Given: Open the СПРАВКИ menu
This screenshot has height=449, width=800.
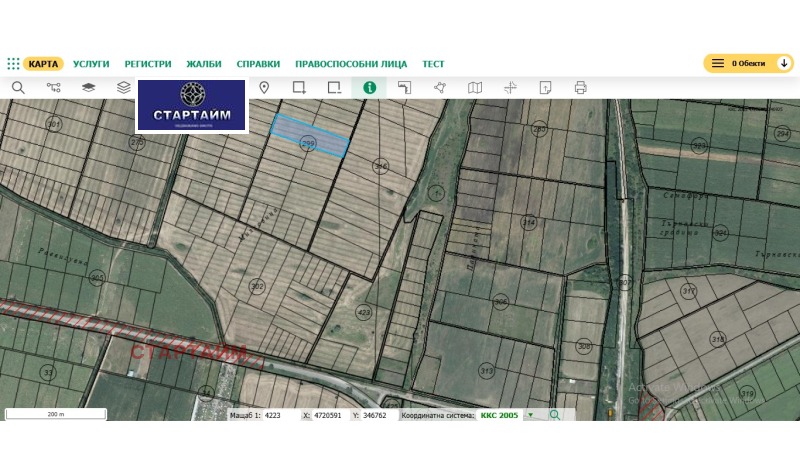Looking at the screenshot, I should click(258, 64).
